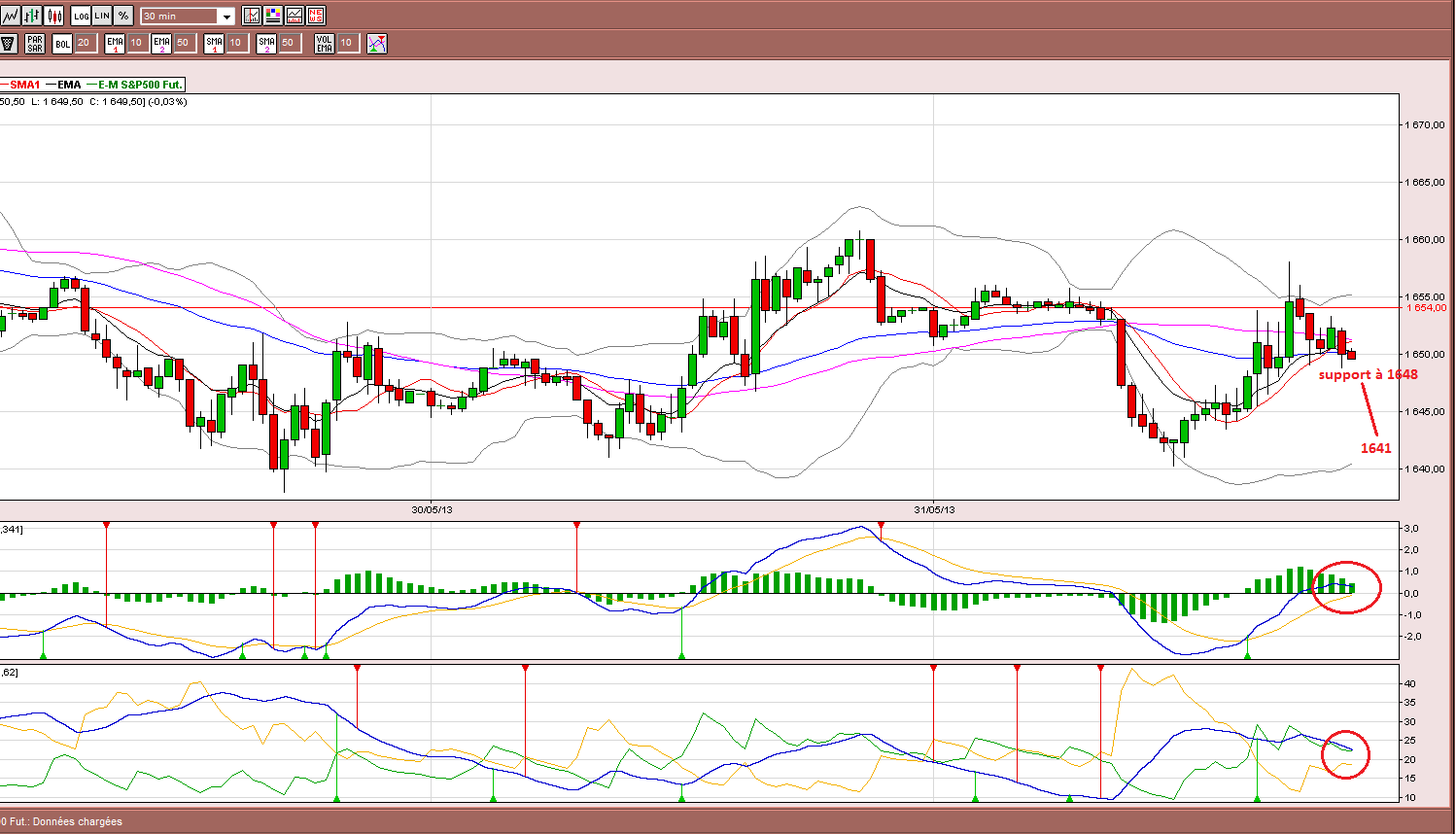Switch to bar chart display
This screenshot has height=834, width=1456.
click(x=32, y=16)
